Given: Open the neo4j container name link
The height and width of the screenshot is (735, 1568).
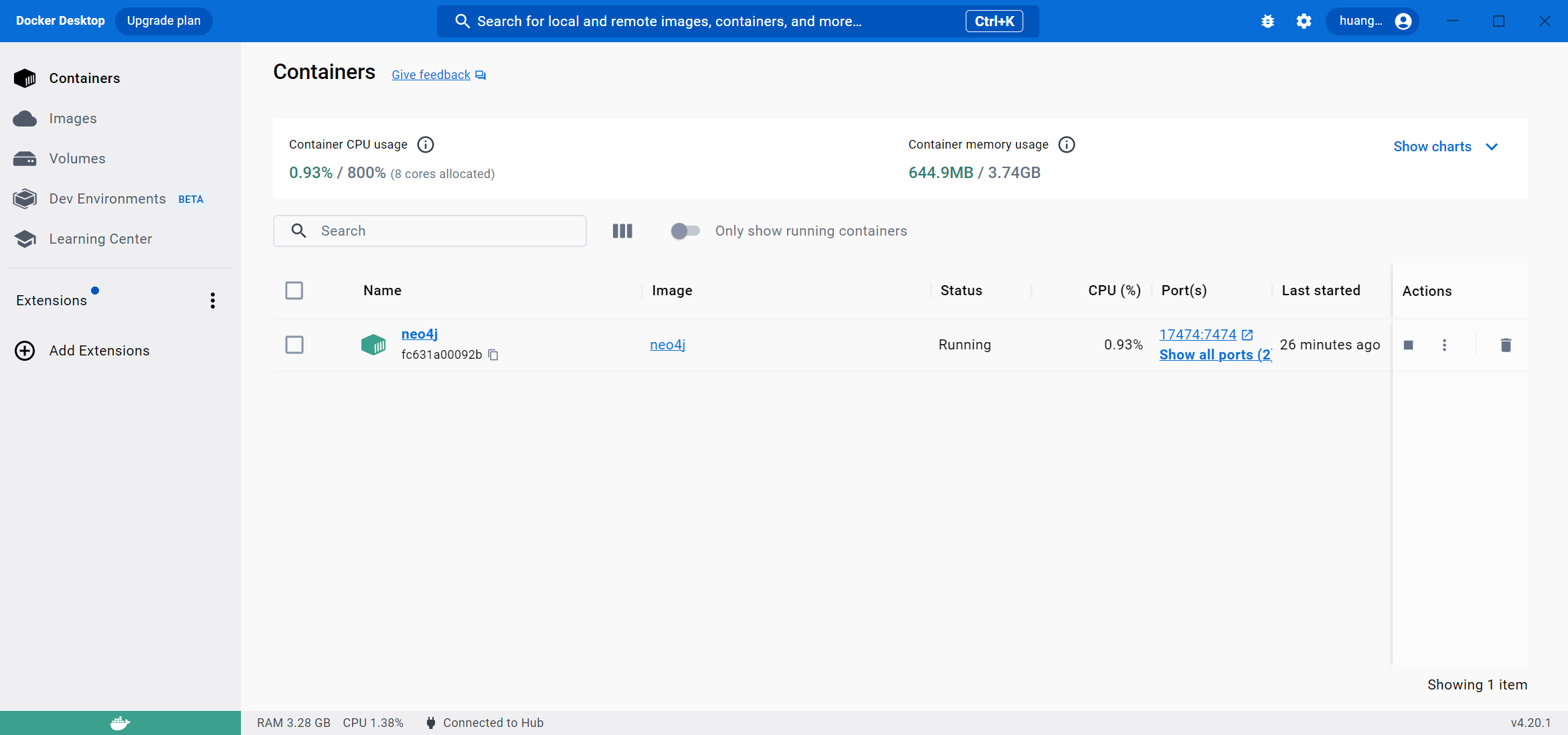Looking at the screenshot, I should click(x=420, y=334).
